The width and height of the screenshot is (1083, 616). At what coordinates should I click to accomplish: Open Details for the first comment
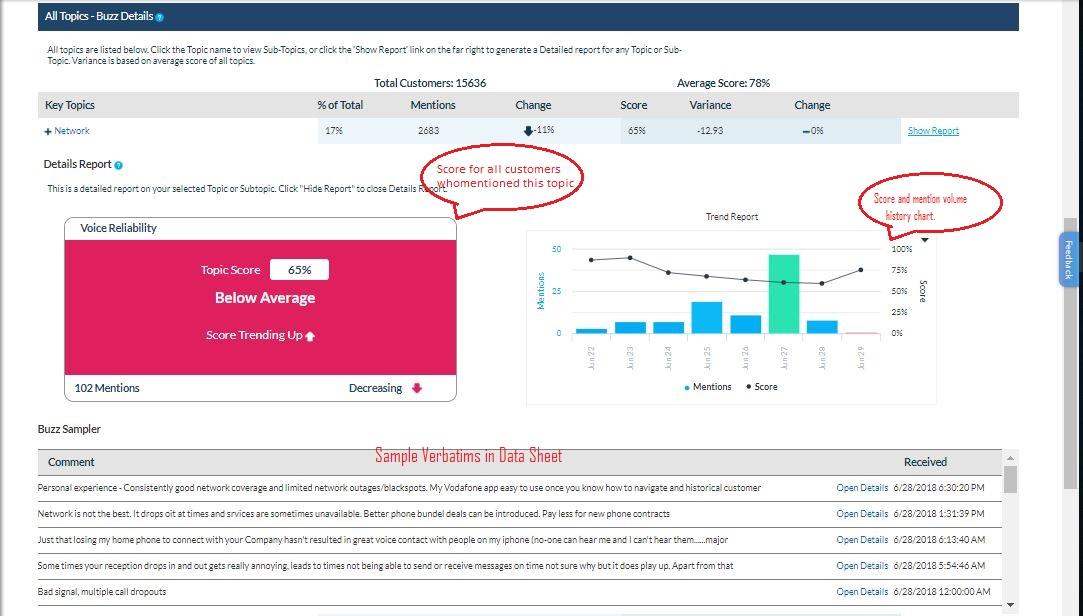point(861,488)
